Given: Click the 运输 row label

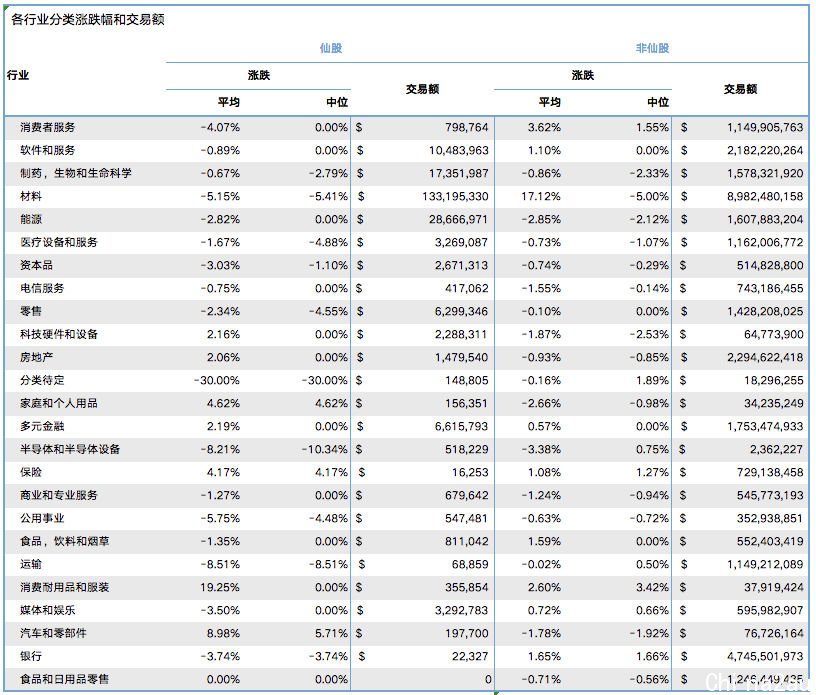Looking at the screenshot, I should pyautogui.click(x=31, y=564).
